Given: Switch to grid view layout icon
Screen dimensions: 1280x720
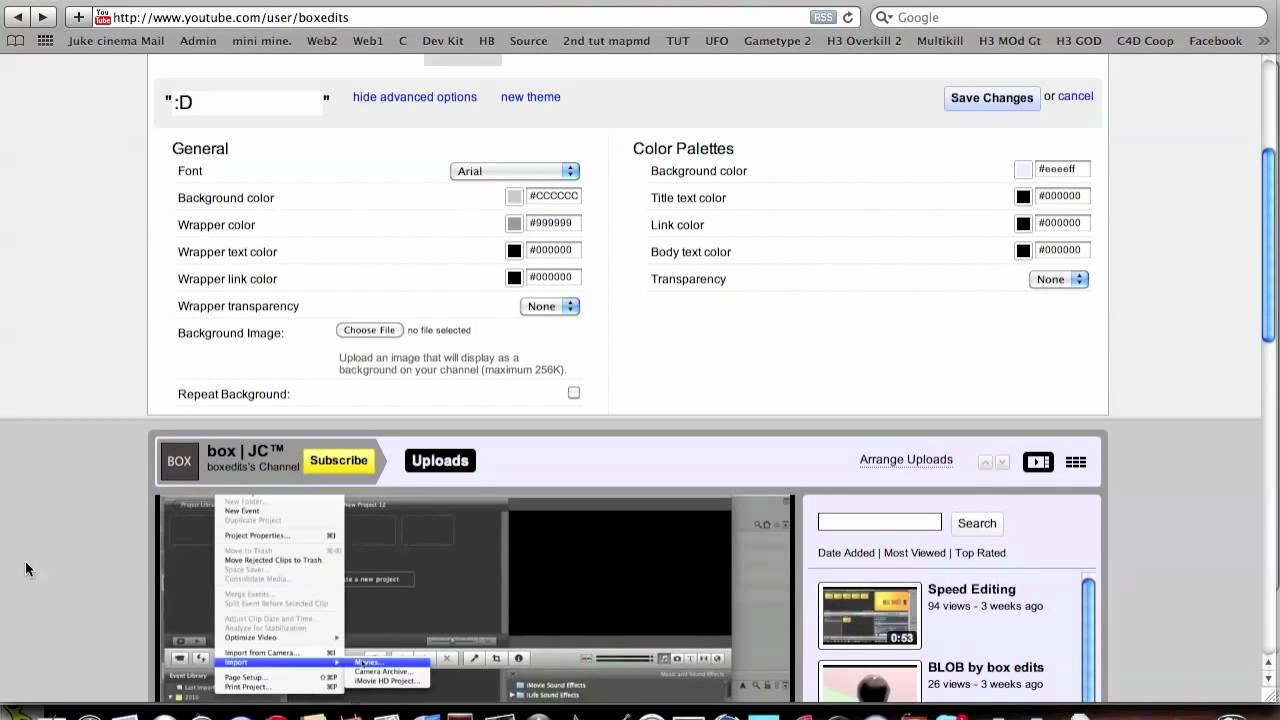Looking at the screenshot, I should coord(1076,462).
